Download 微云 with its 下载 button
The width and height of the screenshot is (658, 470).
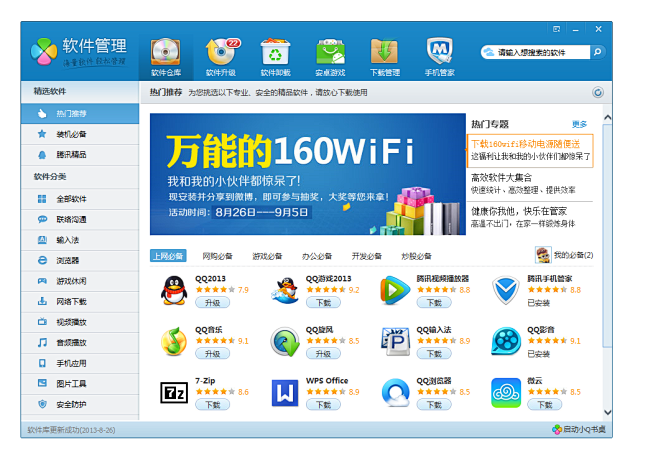click(545, 405)
